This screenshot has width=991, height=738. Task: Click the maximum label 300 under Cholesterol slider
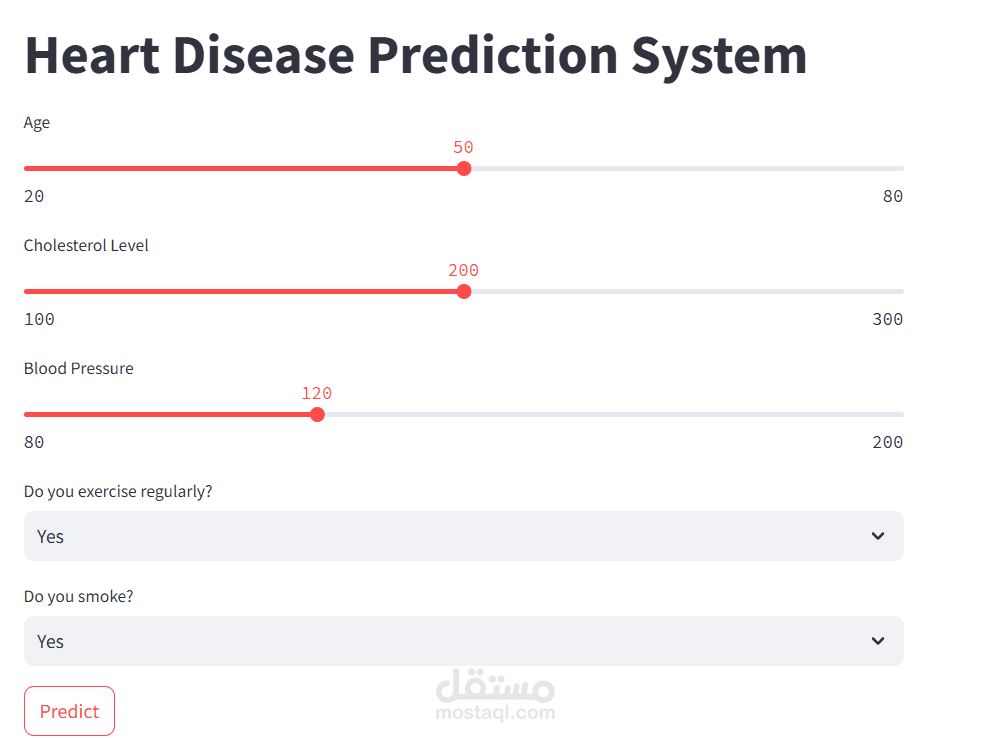click(888, 319)
